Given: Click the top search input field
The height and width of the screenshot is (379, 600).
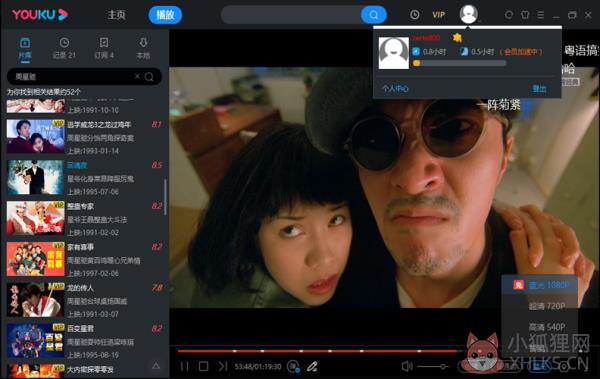Looking at the screenshot, I should point(291,15).
